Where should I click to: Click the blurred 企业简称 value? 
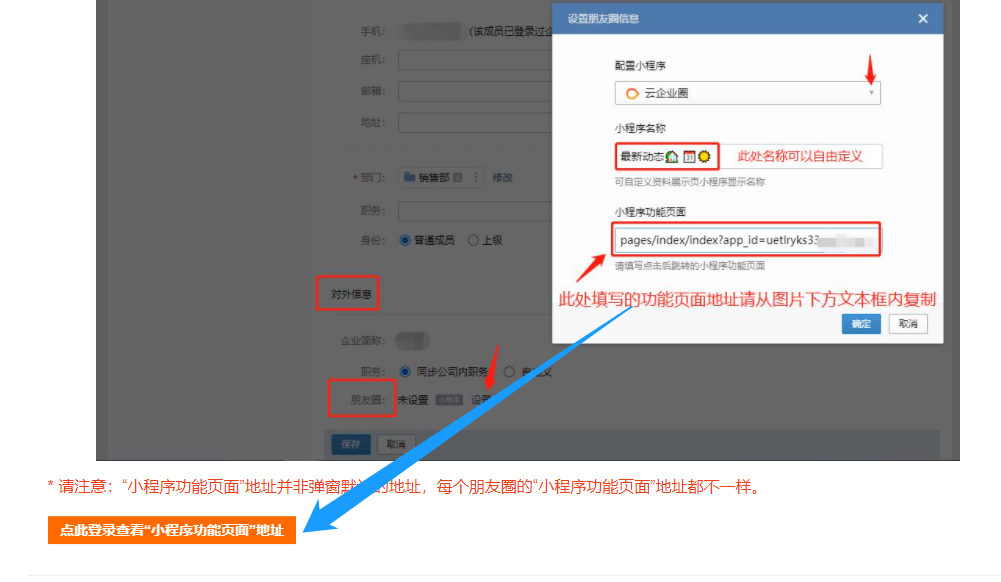click(412, 341)
